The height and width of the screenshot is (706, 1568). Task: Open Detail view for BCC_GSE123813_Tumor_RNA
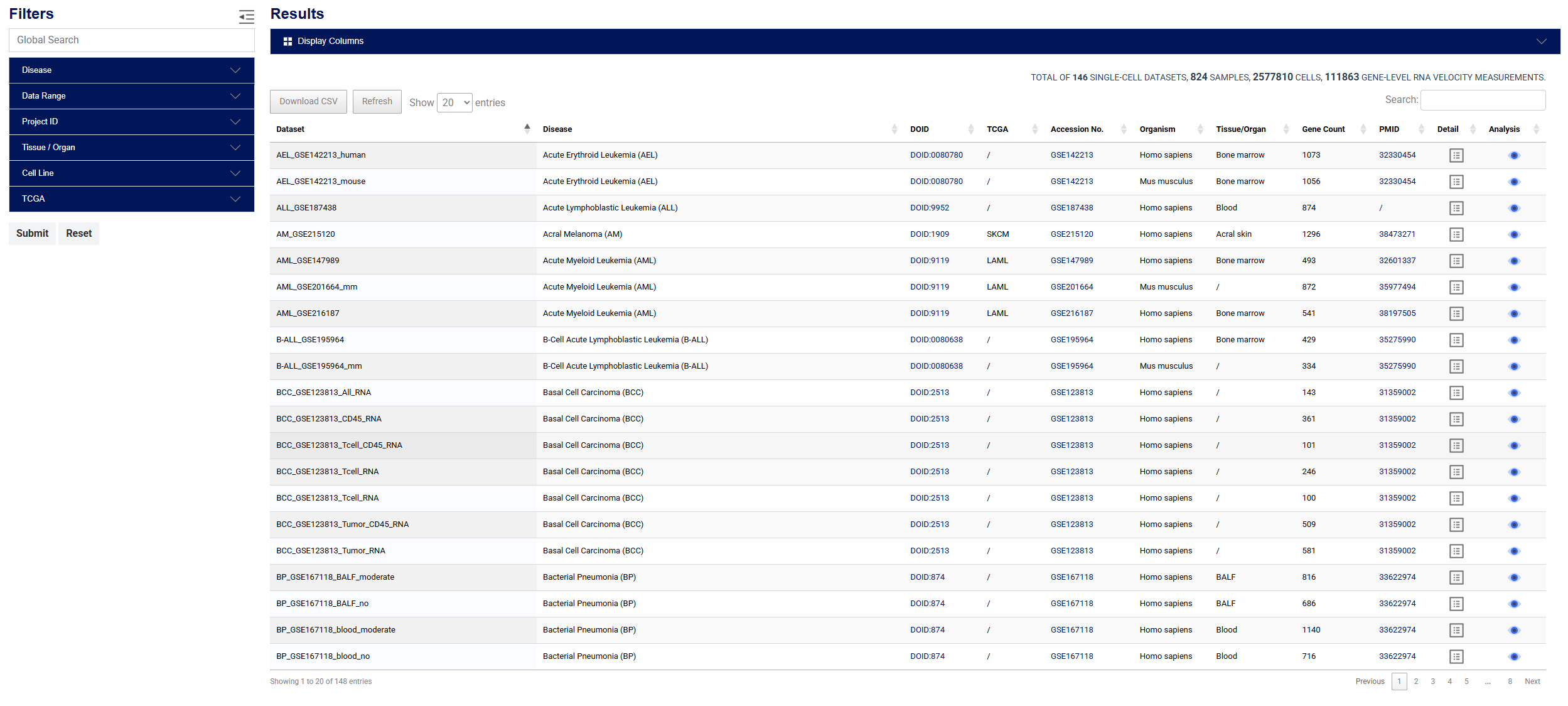[x=1456, y=551]
